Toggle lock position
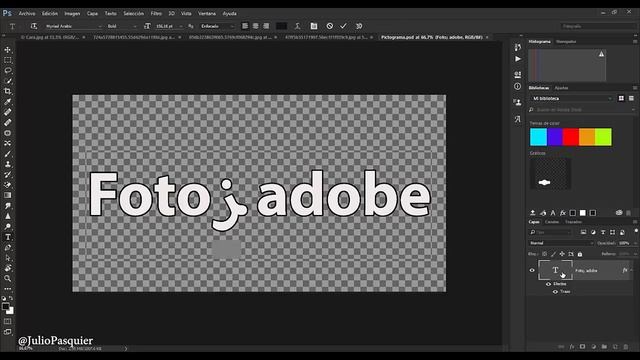Screen dimensions: 640x360 pos(562,254)
